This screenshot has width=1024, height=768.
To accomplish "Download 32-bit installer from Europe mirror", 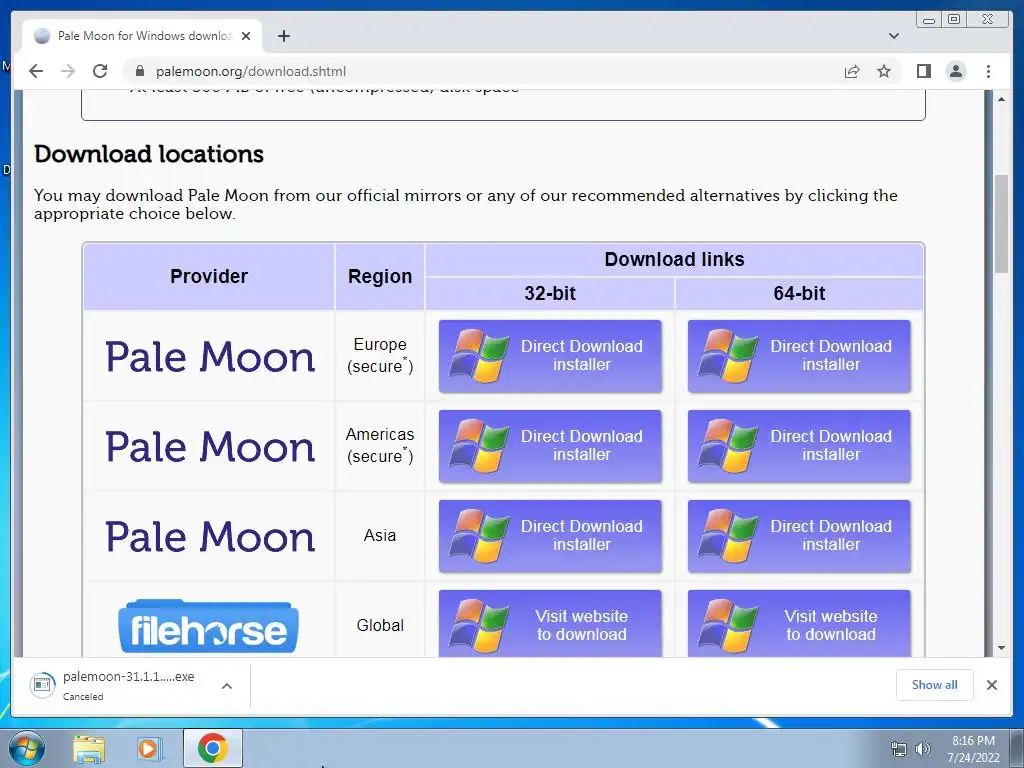I will point(550,356).
